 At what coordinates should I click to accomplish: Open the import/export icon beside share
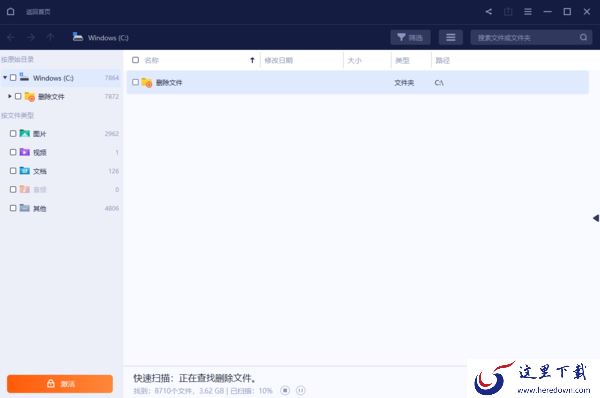508,11
